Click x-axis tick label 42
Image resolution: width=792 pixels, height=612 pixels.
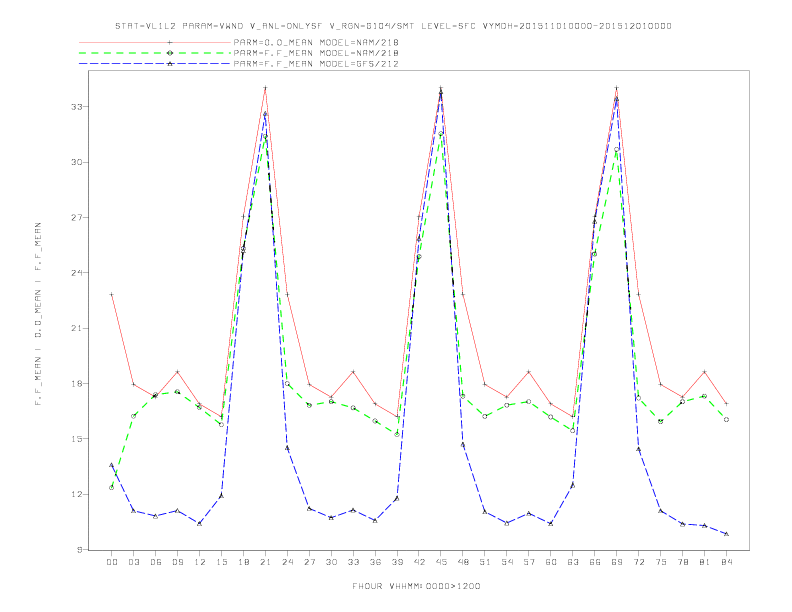click(x=419, y=562)
